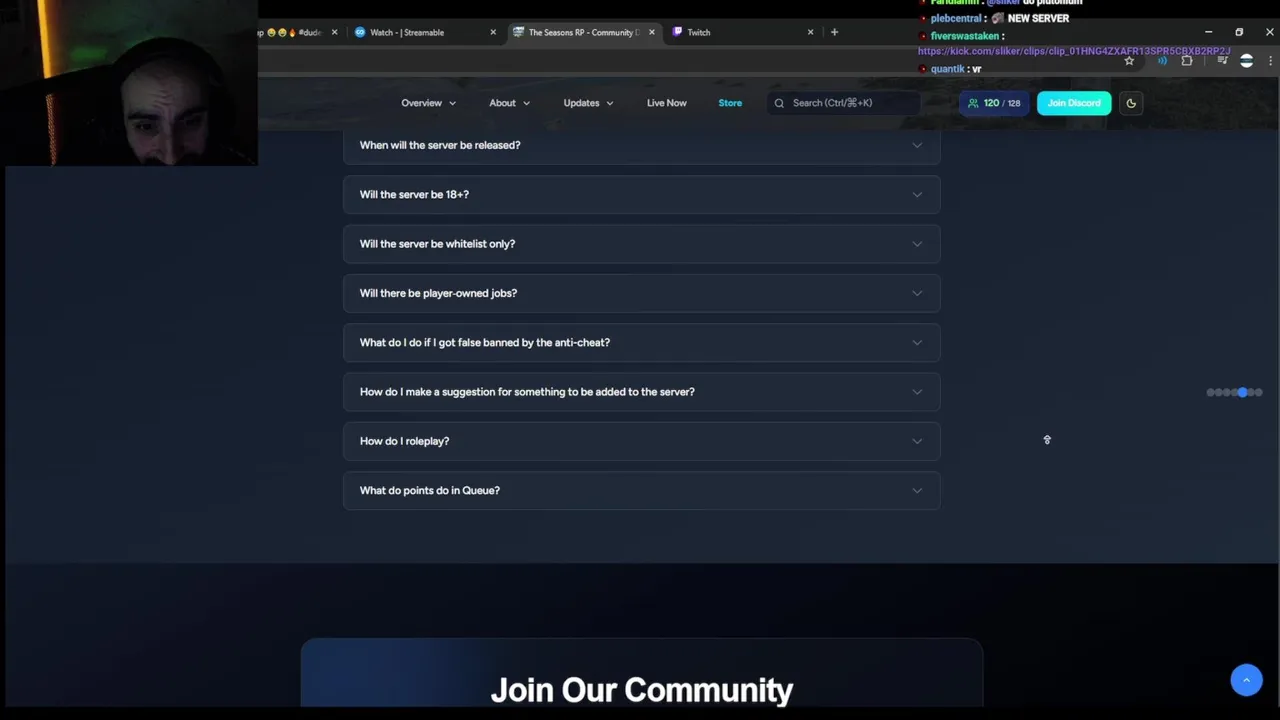The image size is (1280, 720).
Task: Click username plebcentral in chat overlay
Action: tap(957, 18)
